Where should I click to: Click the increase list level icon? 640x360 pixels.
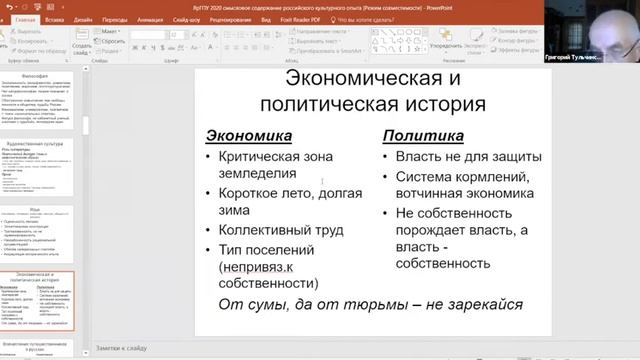[x=267, y=36]
